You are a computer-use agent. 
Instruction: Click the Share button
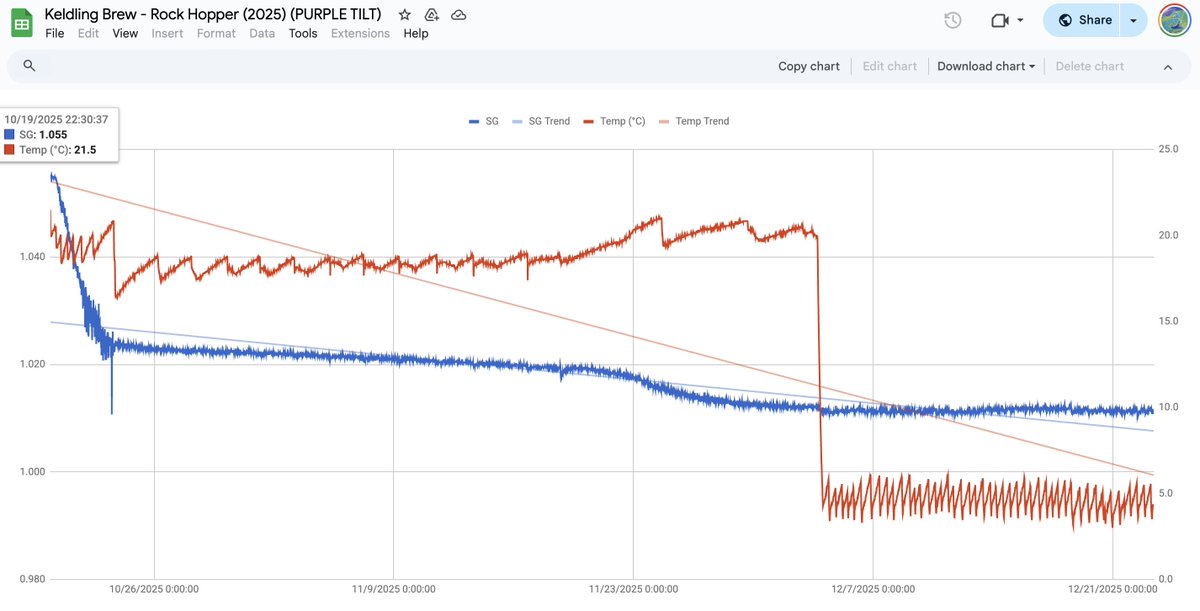[1083, 20]
